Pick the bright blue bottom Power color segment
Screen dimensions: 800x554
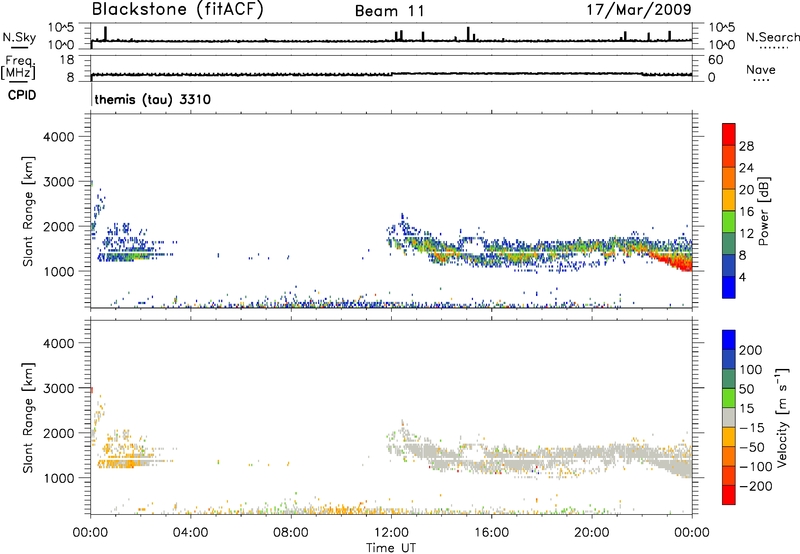tap(729, 287)
